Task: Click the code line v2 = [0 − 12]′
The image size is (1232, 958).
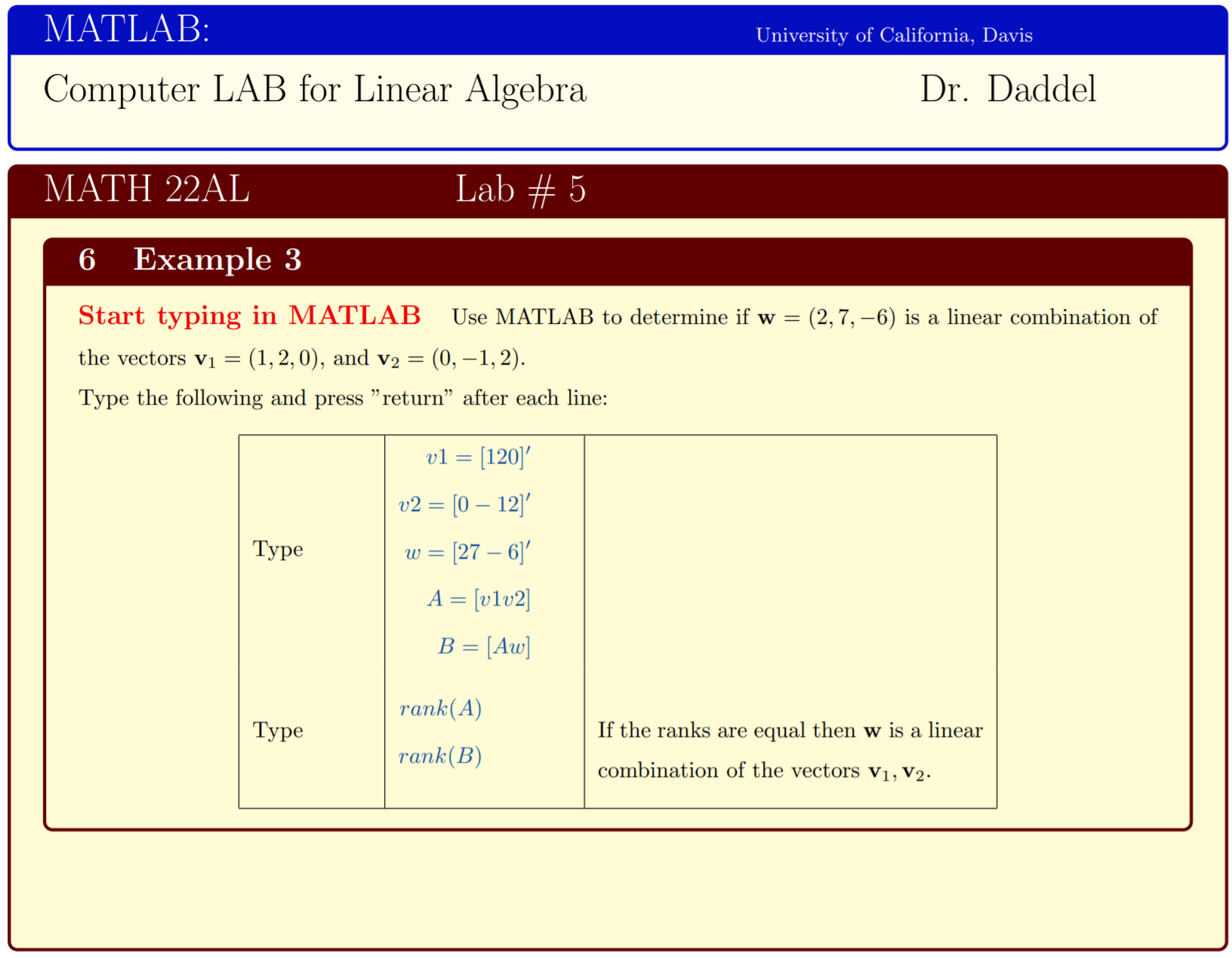Action: [x=465, y=504]
